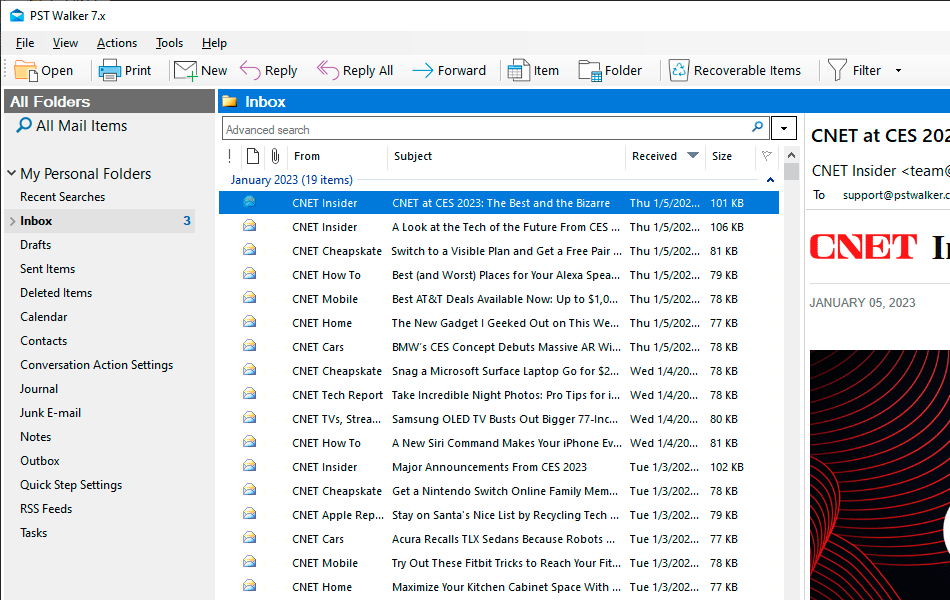This screenshot has width=950, height=600.
Task: Click envelope icon of Fitbit Tricks email
Action: click(x=249, y=562)
